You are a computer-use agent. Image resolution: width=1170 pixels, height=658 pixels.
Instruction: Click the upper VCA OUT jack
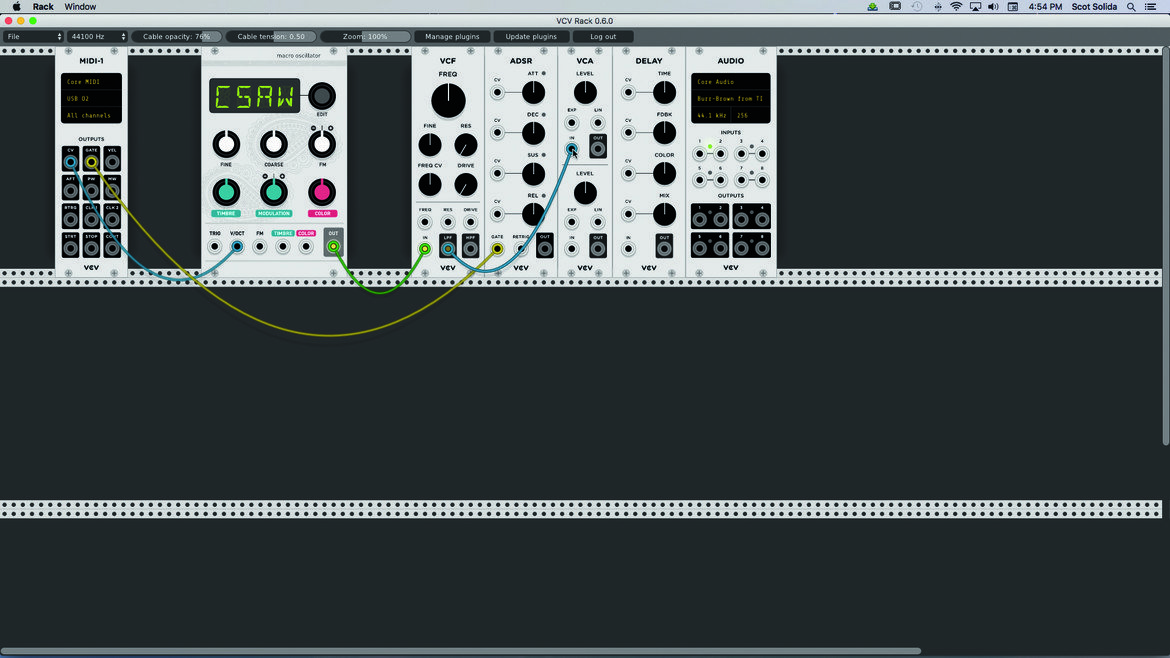[x=598, y=148]
